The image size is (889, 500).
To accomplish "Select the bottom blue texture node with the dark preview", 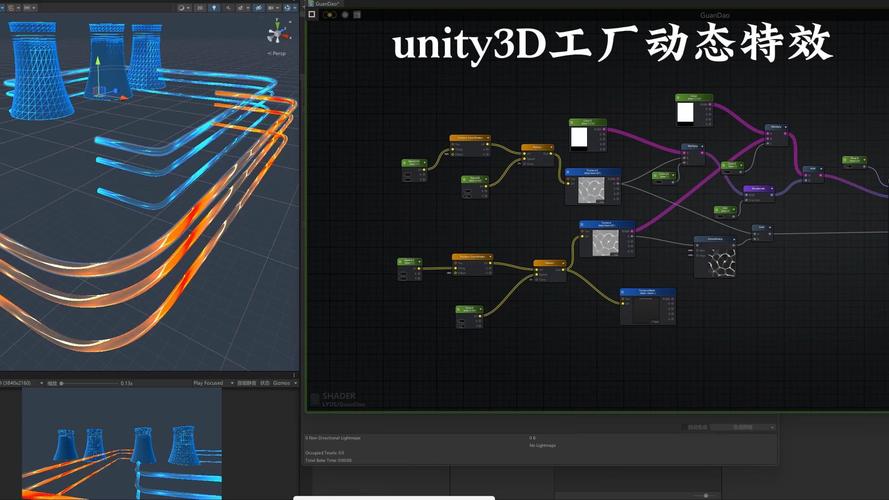I will click(x=647, y=307).
